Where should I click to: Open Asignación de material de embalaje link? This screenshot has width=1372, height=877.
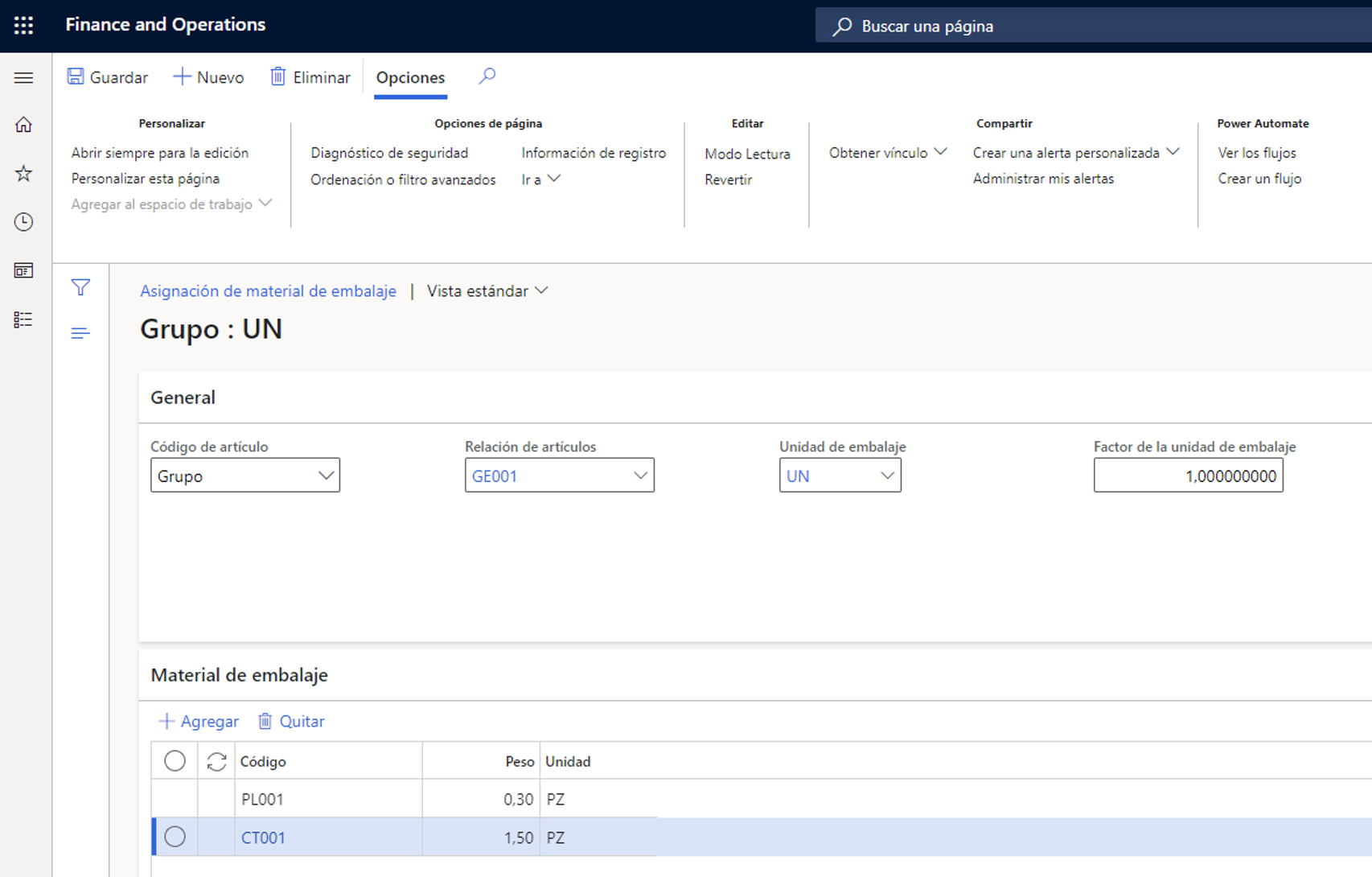(x=268, y=290)
